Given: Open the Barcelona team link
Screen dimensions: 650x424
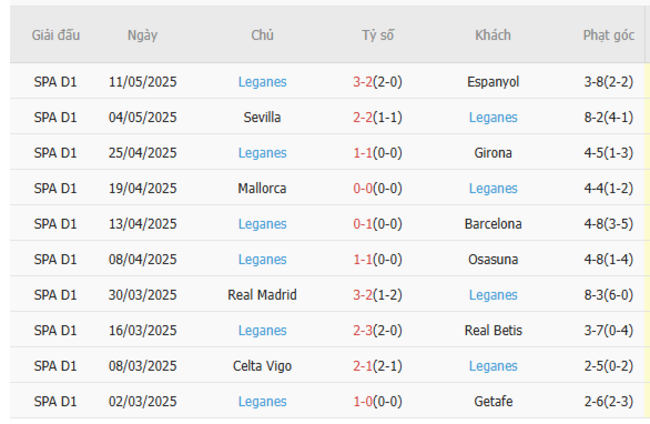Looking at the screenshot, I should (493, 224).
